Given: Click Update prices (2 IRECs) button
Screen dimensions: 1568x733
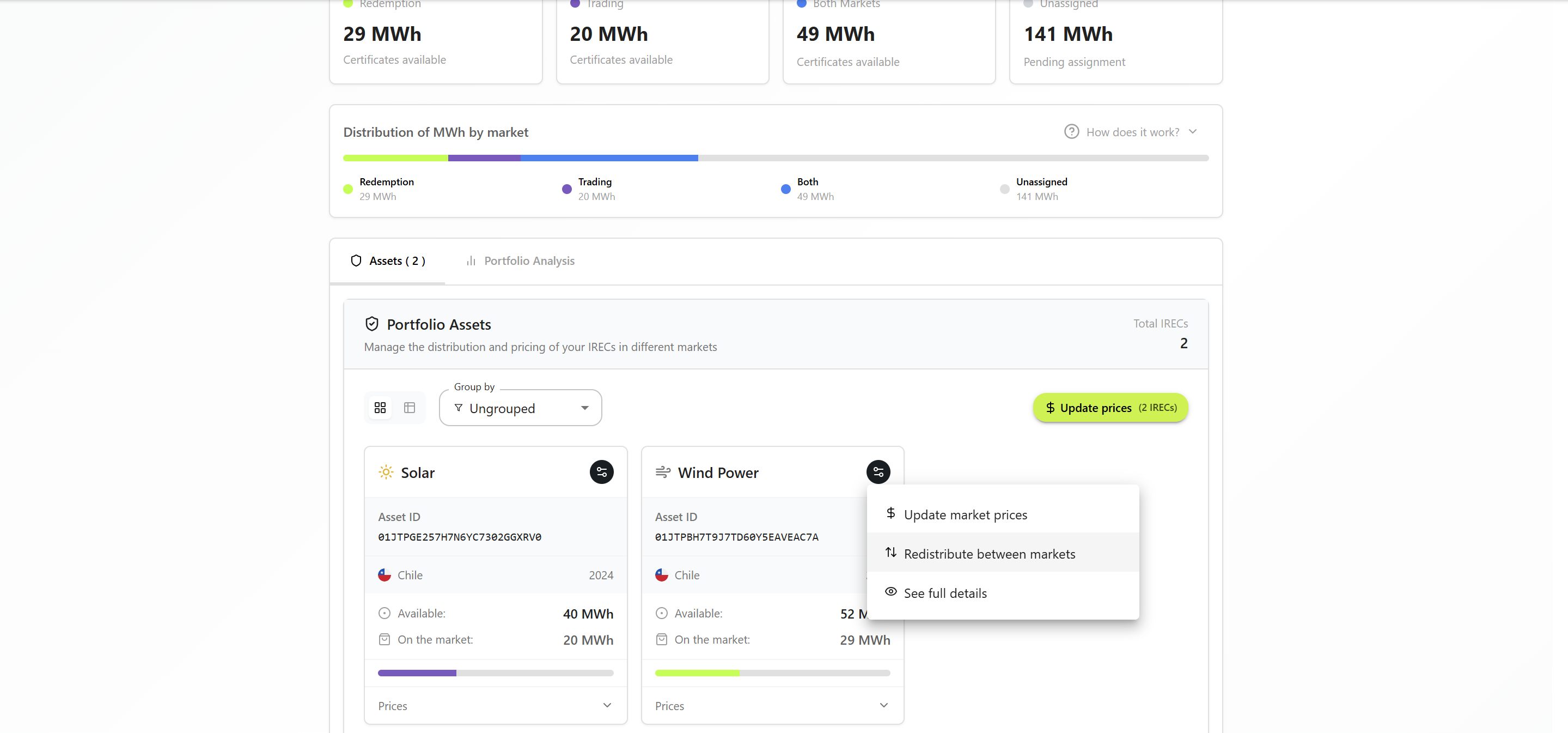Looking at the screenshot, I should pyautogui.click(x=1111, y=408).
